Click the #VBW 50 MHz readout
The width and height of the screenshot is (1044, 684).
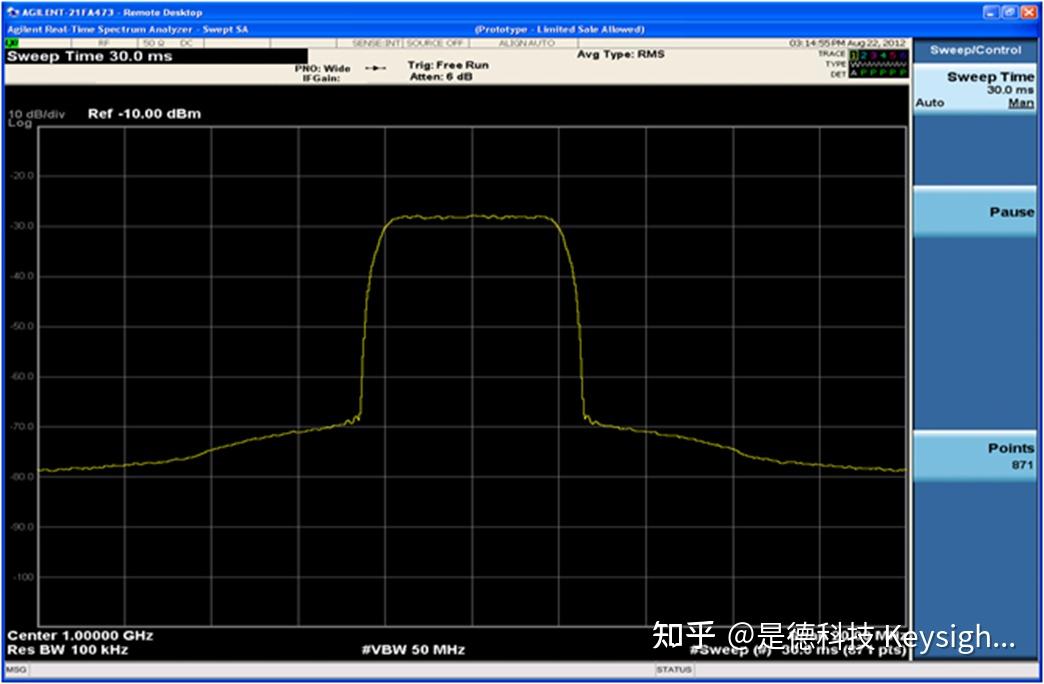pyautogui.click(x=413, y=650)
